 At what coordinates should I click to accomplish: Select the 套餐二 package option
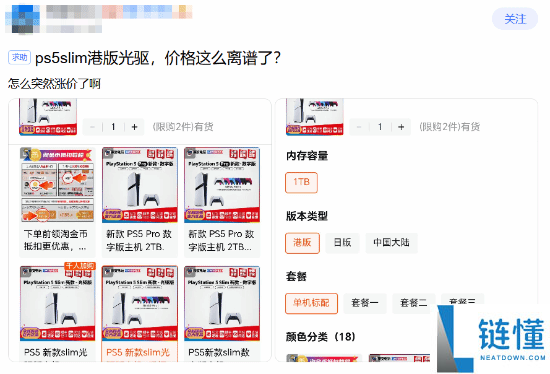point(414,303)
